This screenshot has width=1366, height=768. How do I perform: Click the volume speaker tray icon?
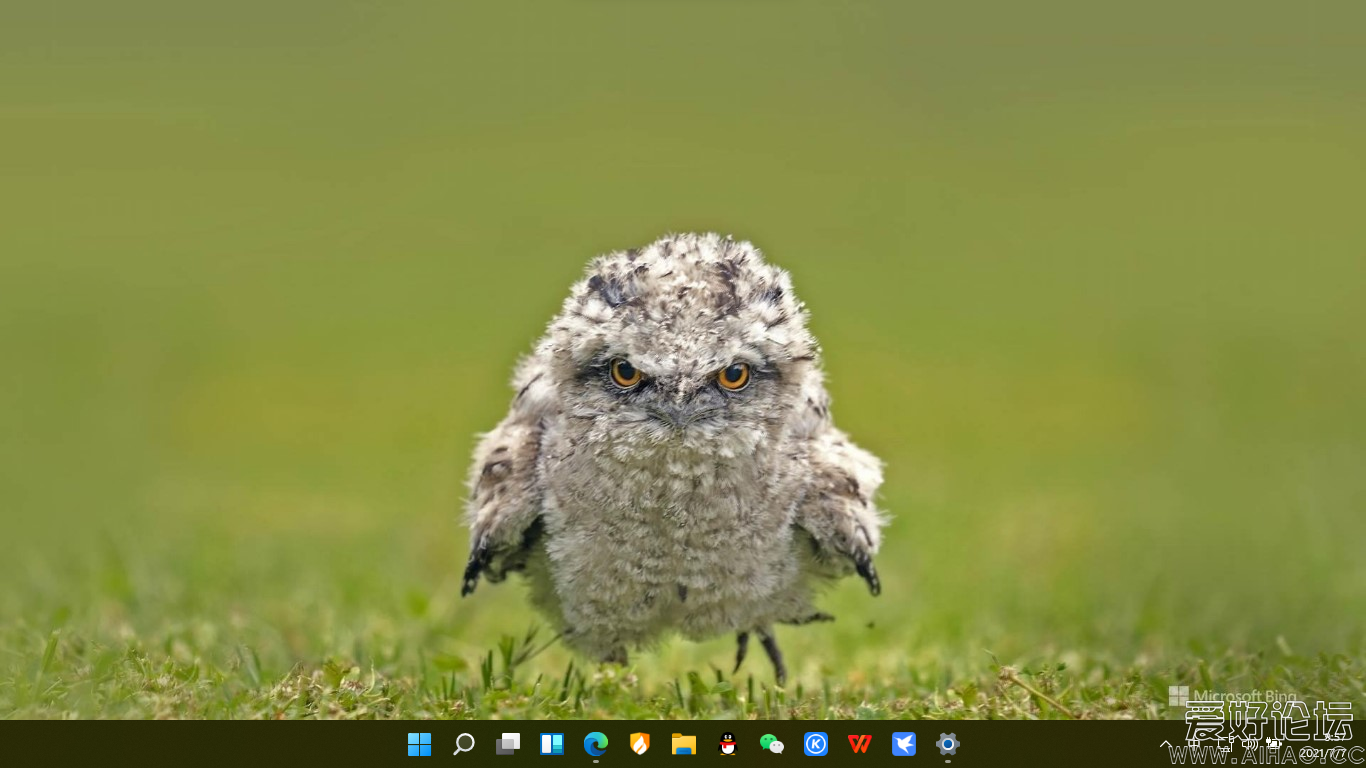(1248, 744)
